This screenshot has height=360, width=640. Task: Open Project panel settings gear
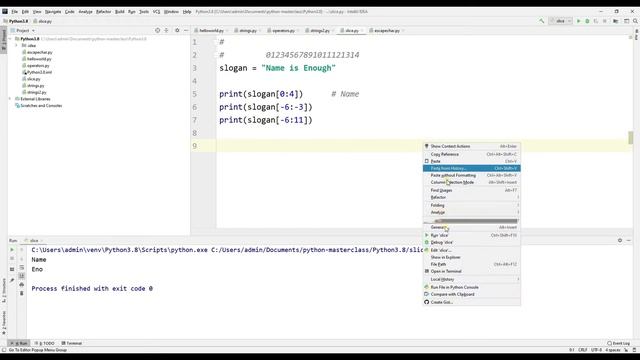[x=177, y=30]
